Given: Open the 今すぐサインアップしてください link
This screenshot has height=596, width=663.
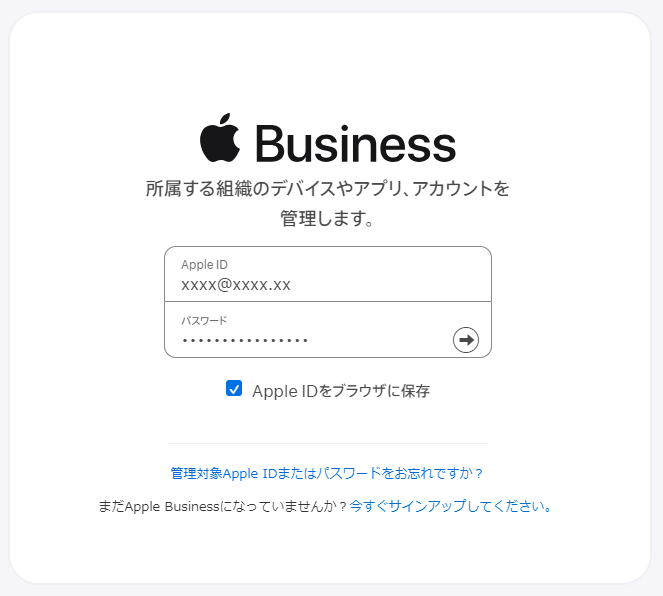Looking at the screenshot, I should [x=451, y=506].
